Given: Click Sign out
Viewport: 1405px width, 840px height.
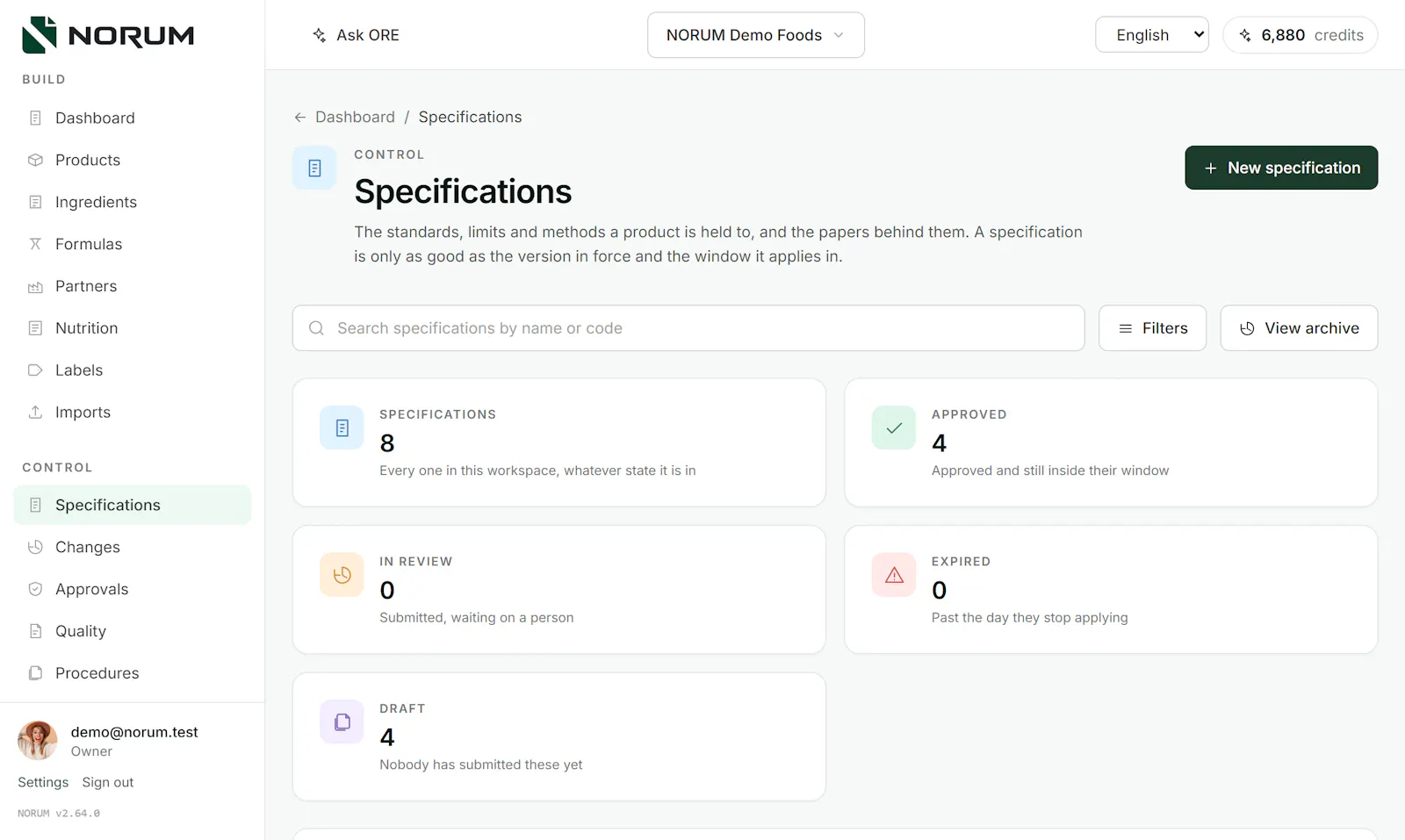Looking at the screenshot, I should pyautogui.click(x=108, y=782).
